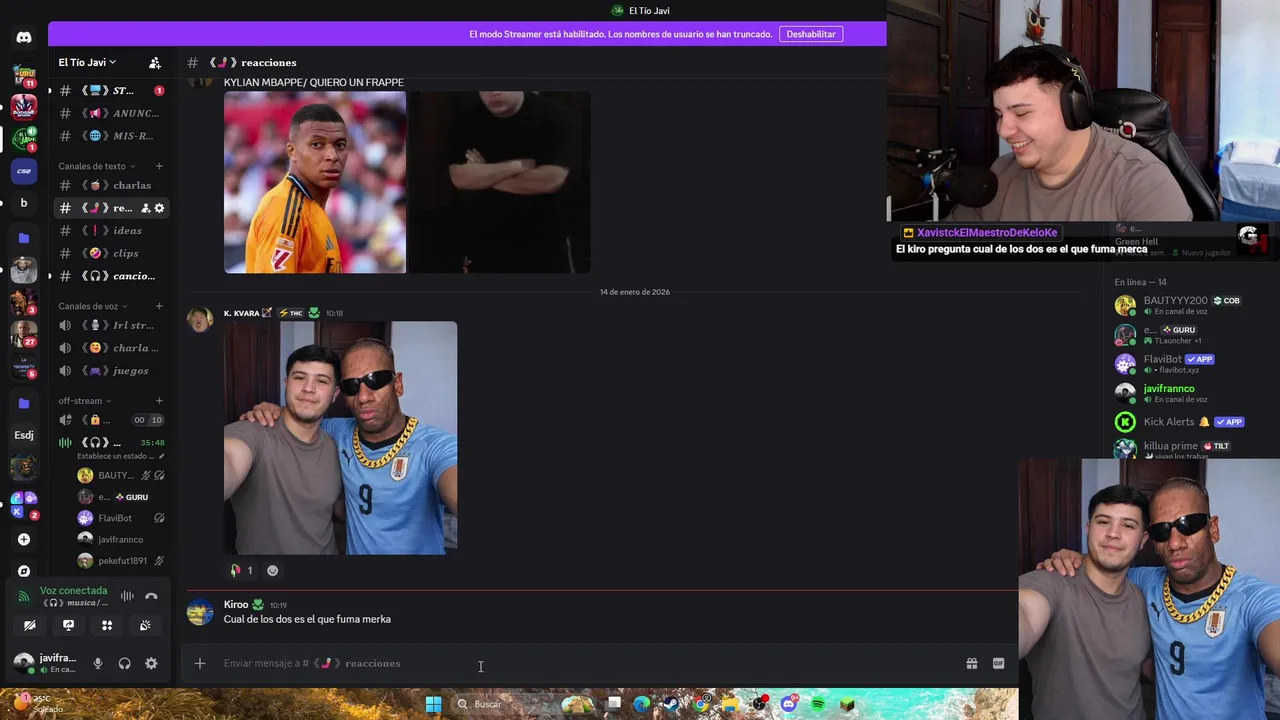Open settings gear for reacciones channel

[159, 208]
